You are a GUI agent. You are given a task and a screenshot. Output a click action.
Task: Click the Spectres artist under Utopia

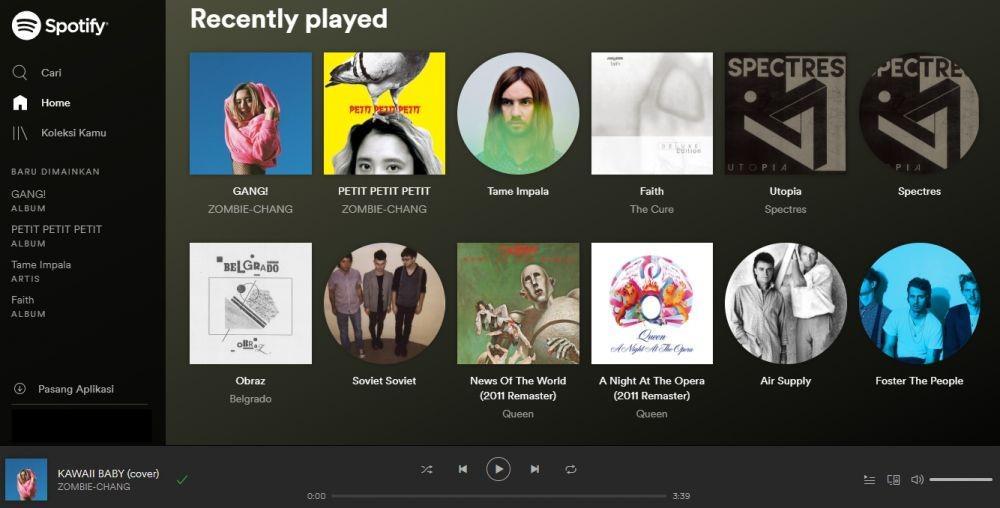785,209
